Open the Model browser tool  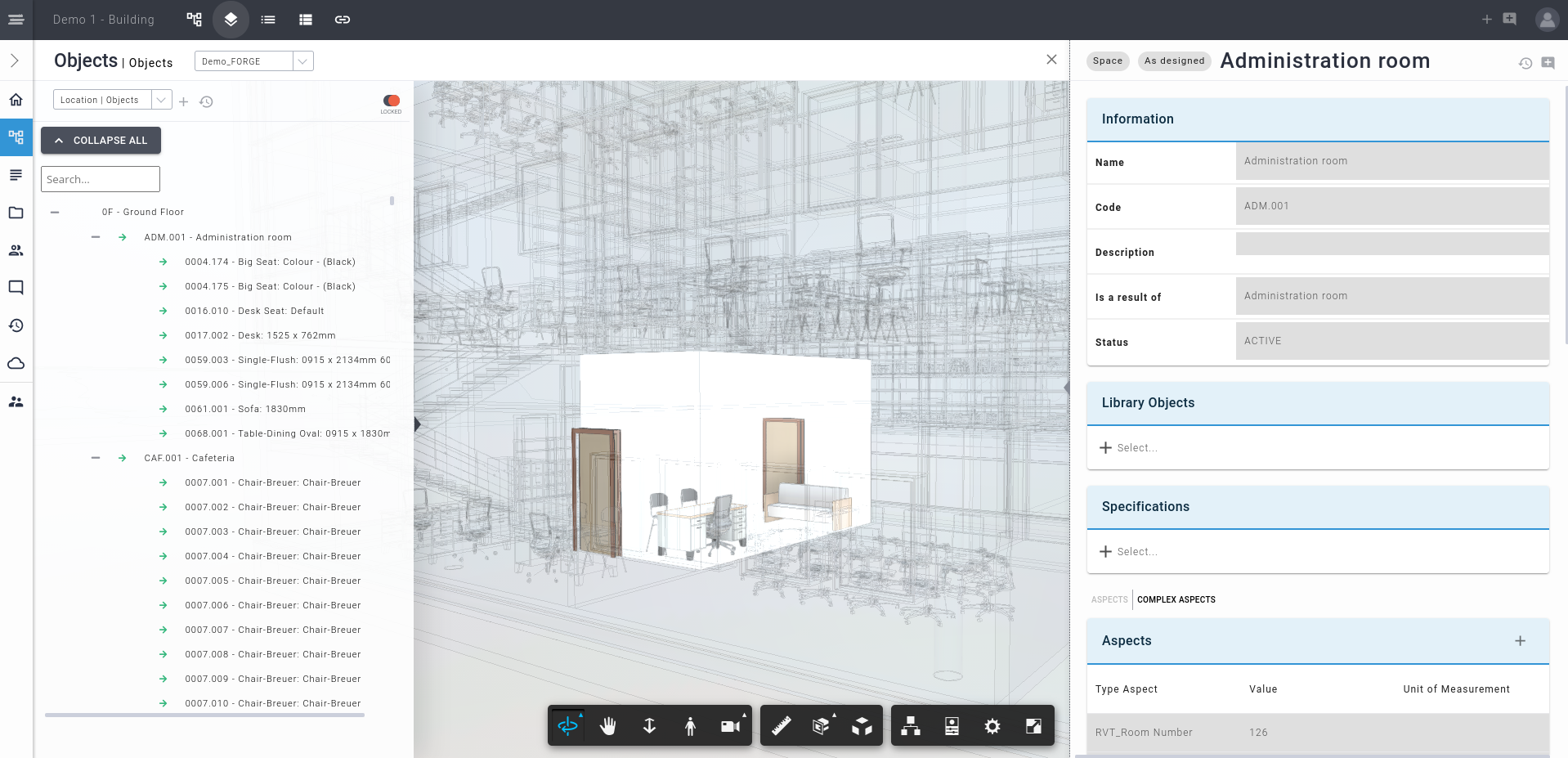tap(911, 725)
